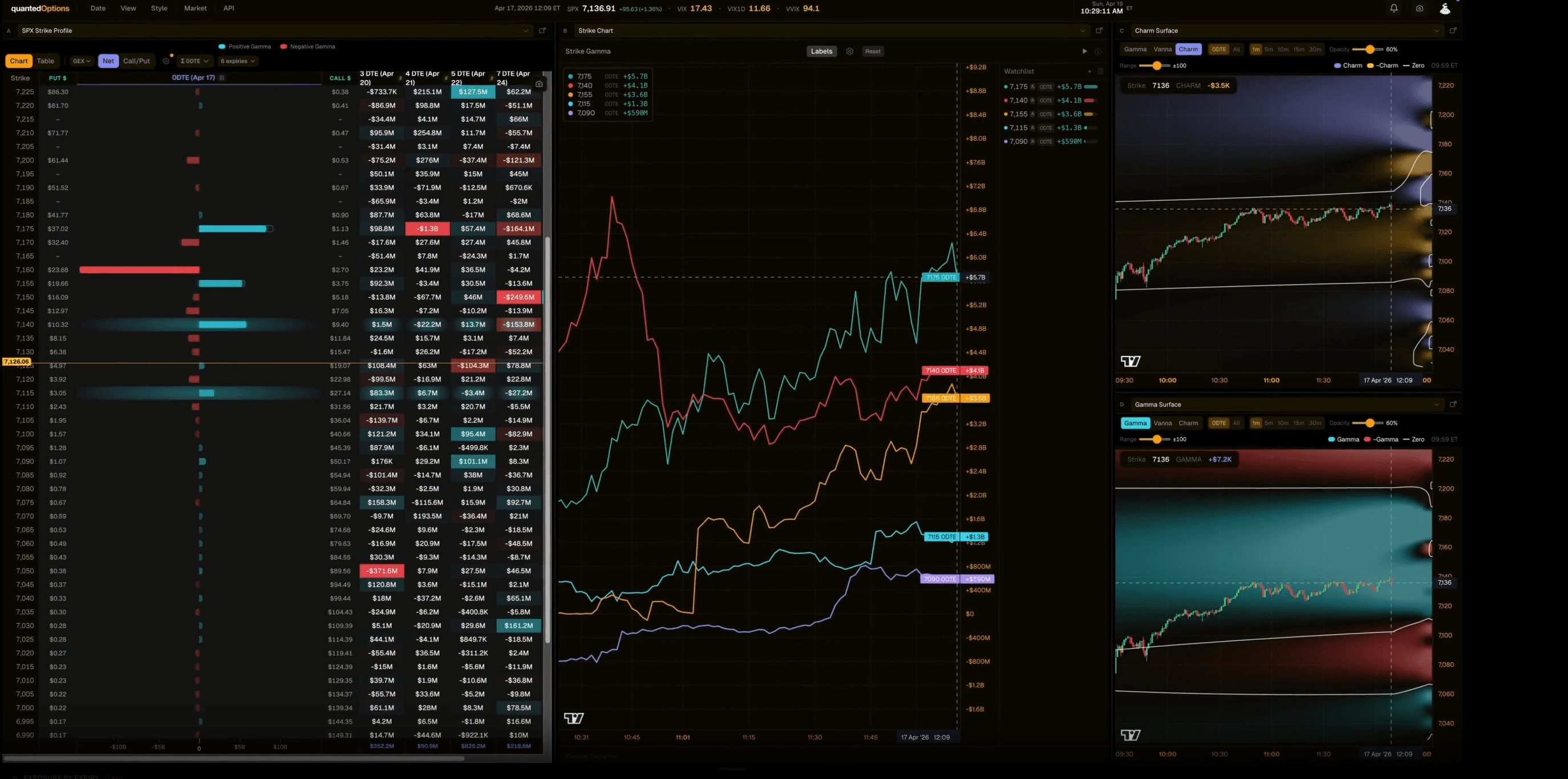Pop out the Strike Chart panel
The height and width of the screenshot is (779, 1568).
(1099, 30)
